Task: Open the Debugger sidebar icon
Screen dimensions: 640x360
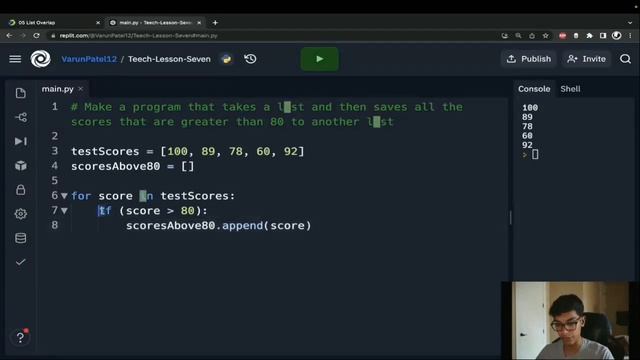Action: (20, 141)
